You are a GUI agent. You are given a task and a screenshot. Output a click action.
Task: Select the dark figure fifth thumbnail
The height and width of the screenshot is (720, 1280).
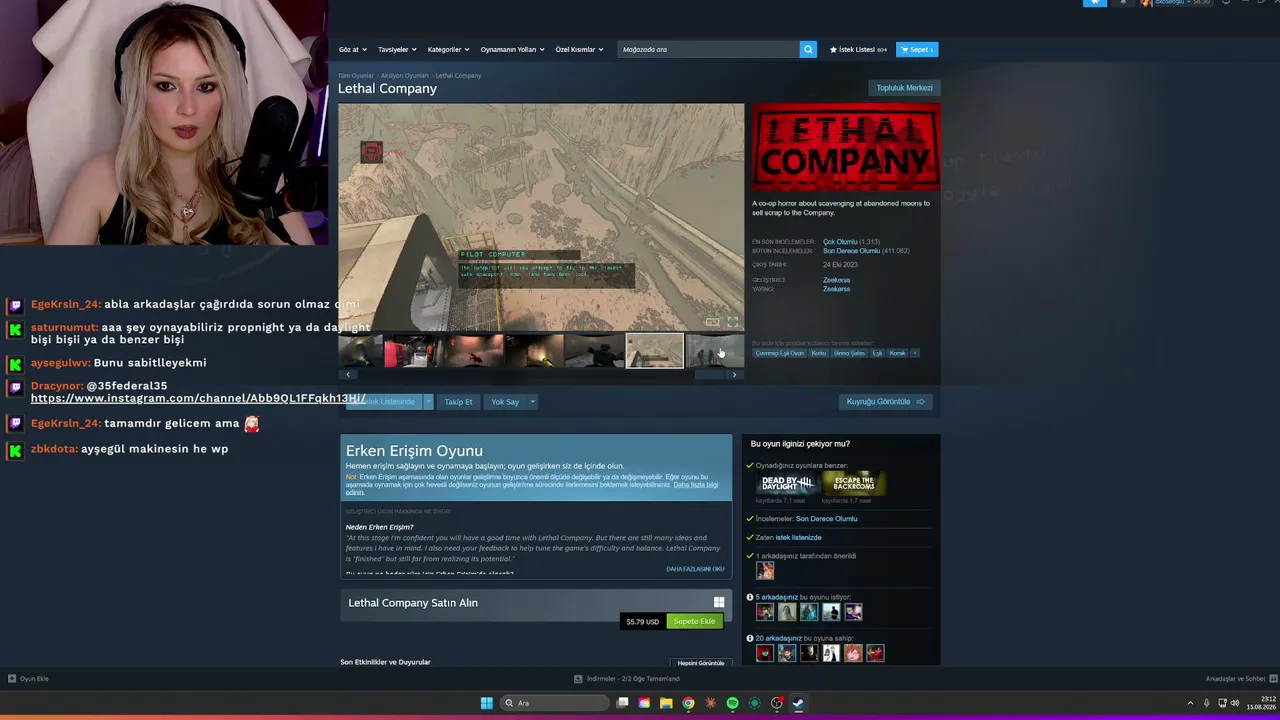(x=594, y=351)
